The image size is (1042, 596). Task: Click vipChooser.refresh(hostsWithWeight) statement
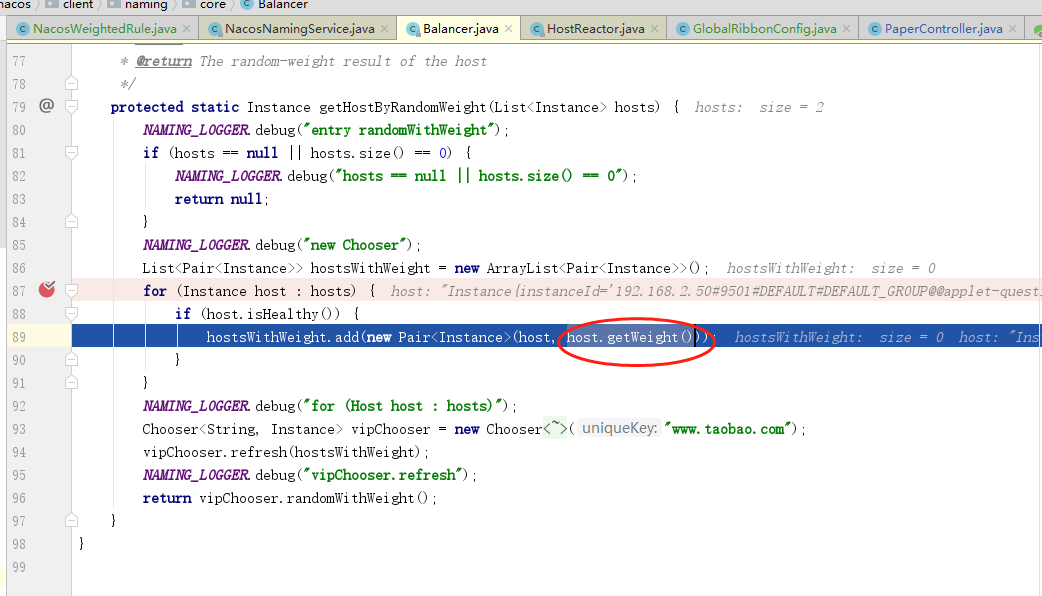click(286, 452)
